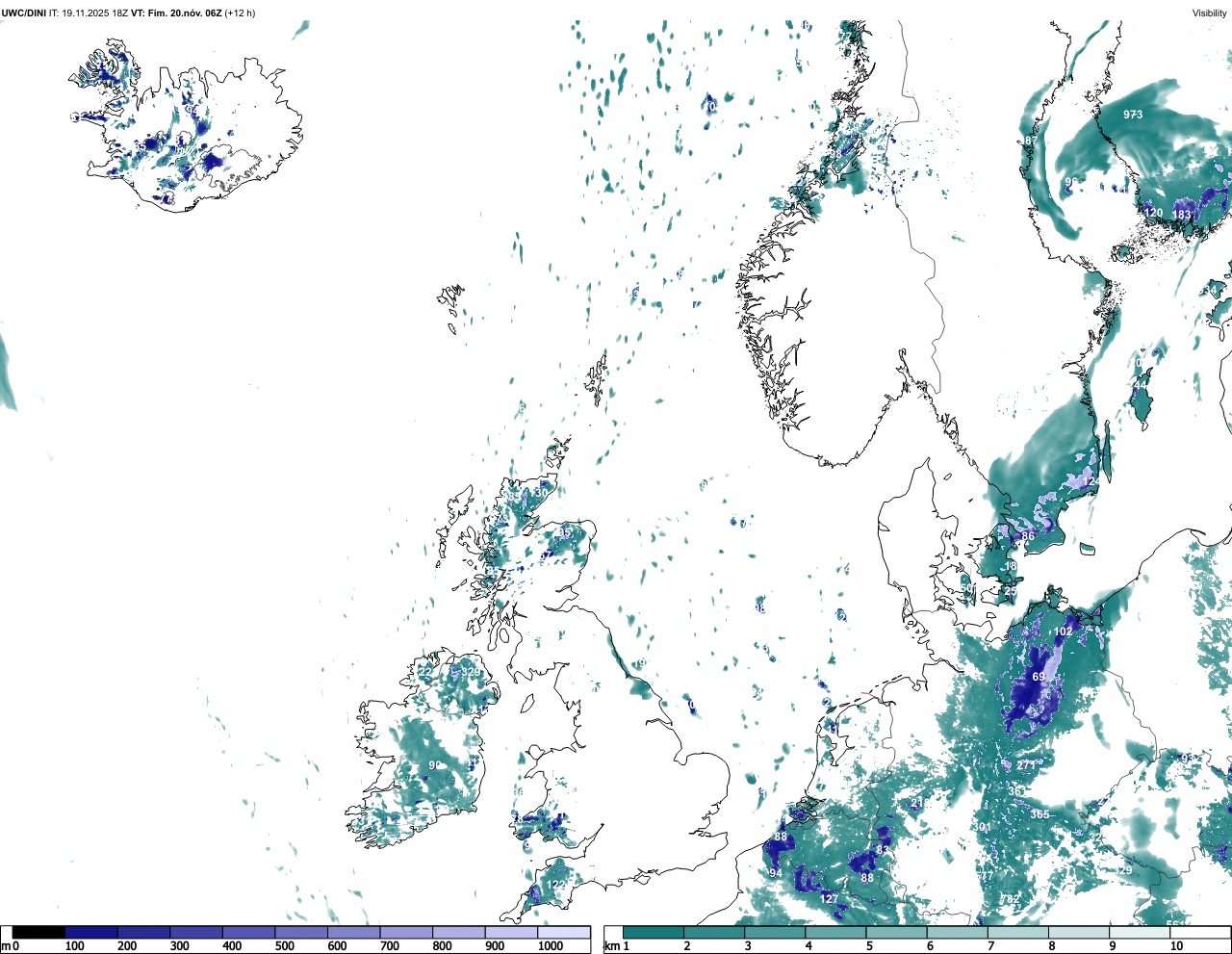Pick the 500–600 m legend color block
This screenshot has height=954, width=1232.
pyautogui.click(x=301, y=932)
